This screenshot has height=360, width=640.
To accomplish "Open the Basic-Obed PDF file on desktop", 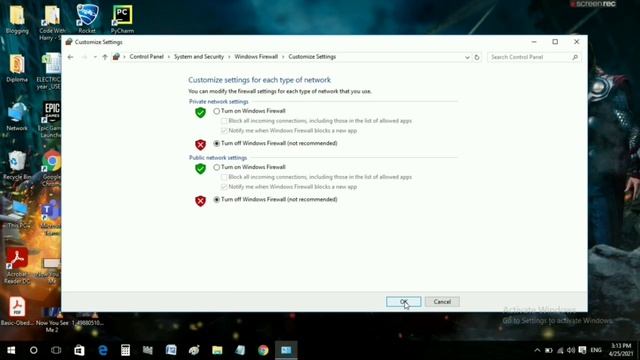I will pyautogui.click(x=17, y=311).
